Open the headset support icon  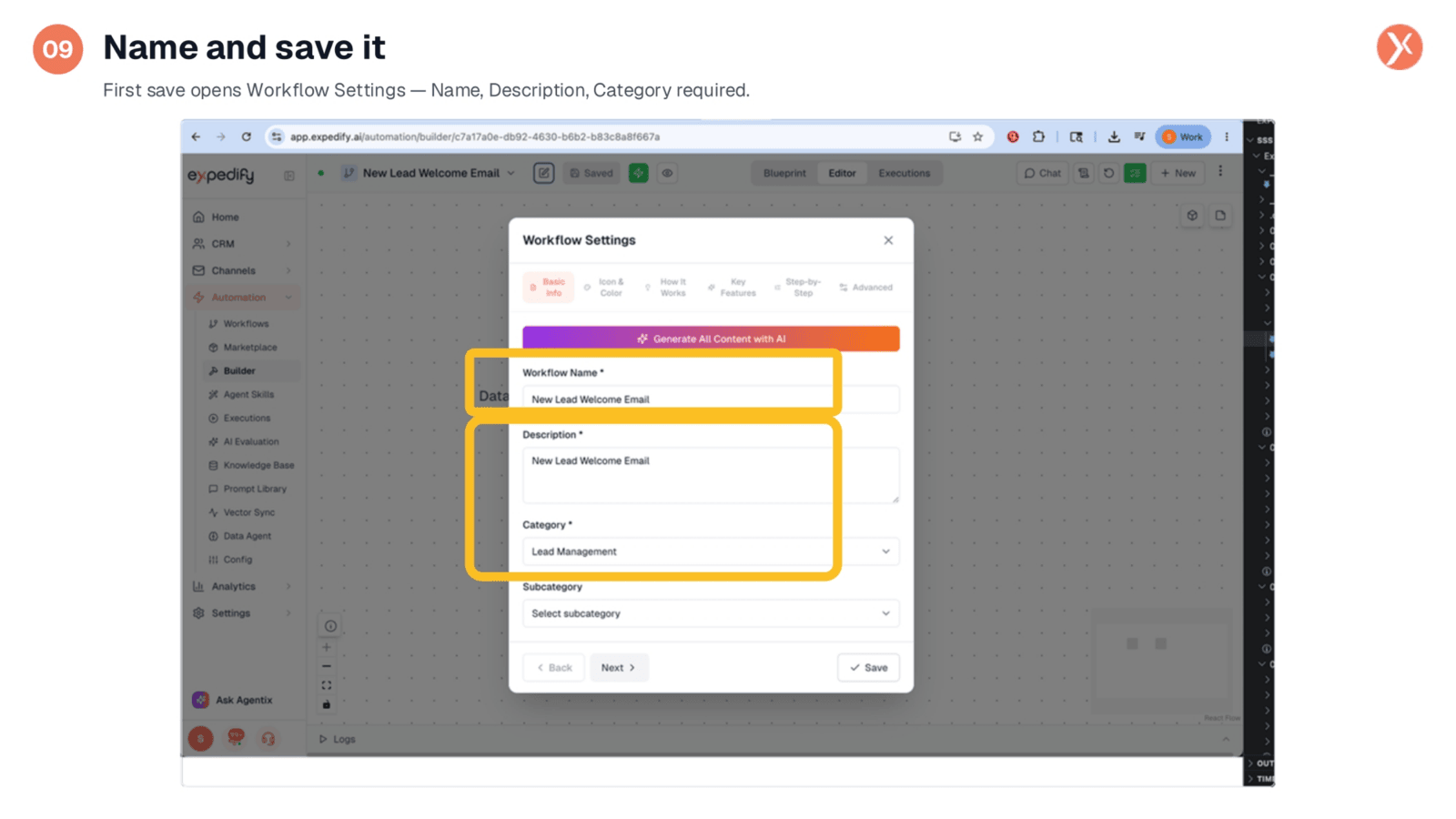(x=268, y=739)
